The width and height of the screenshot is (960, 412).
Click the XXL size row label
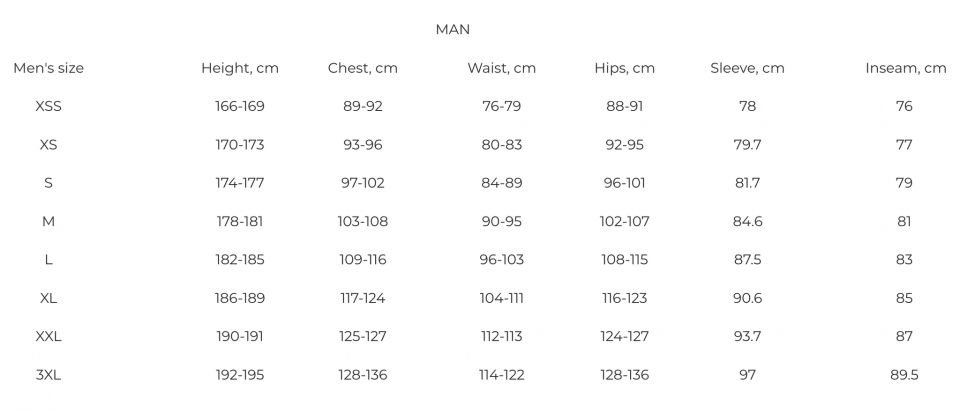click(x=48, y=337)
